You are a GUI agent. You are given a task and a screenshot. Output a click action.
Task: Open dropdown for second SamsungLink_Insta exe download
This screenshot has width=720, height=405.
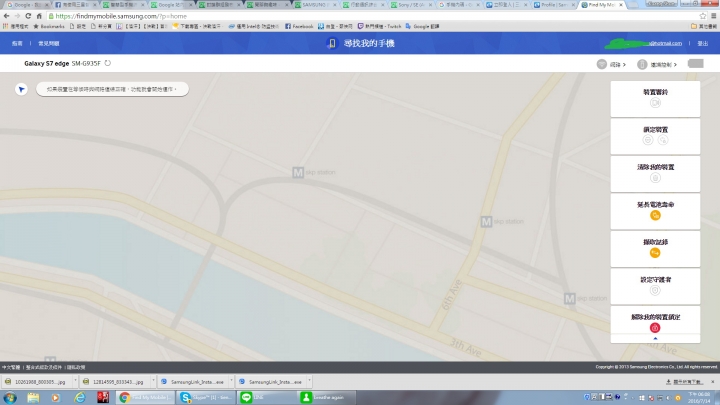tap(309, 381)
